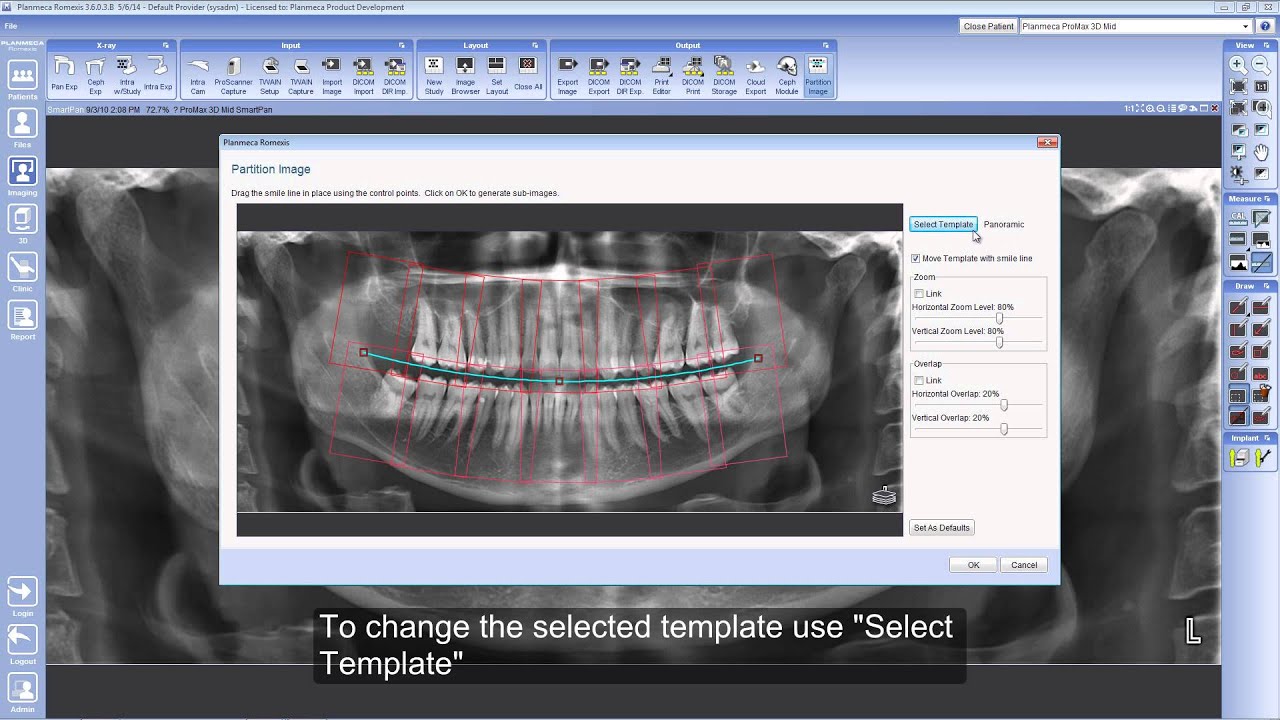Select the zoom out magnifier tool

click(1261, 65)
